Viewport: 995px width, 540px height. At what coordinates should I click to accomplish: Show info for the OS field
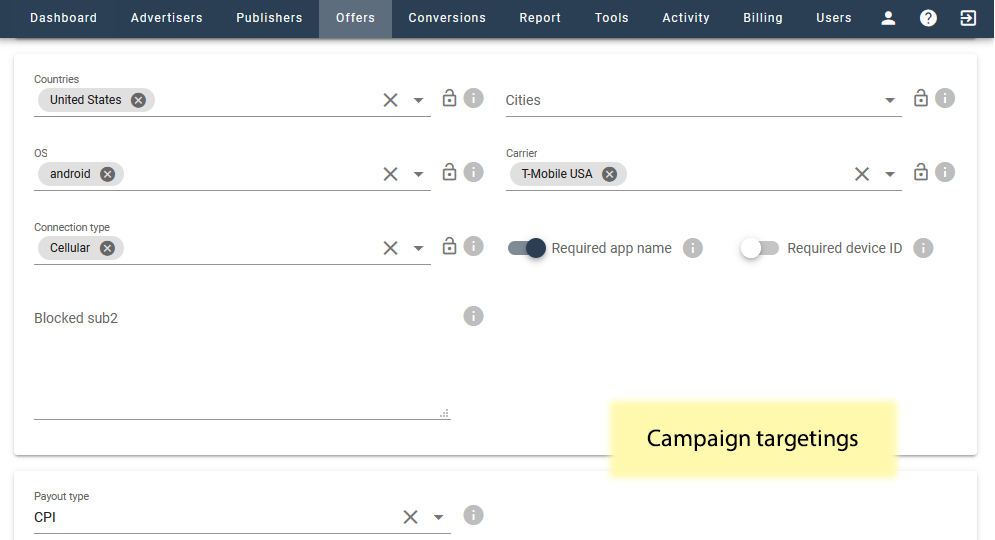point(473,173)
